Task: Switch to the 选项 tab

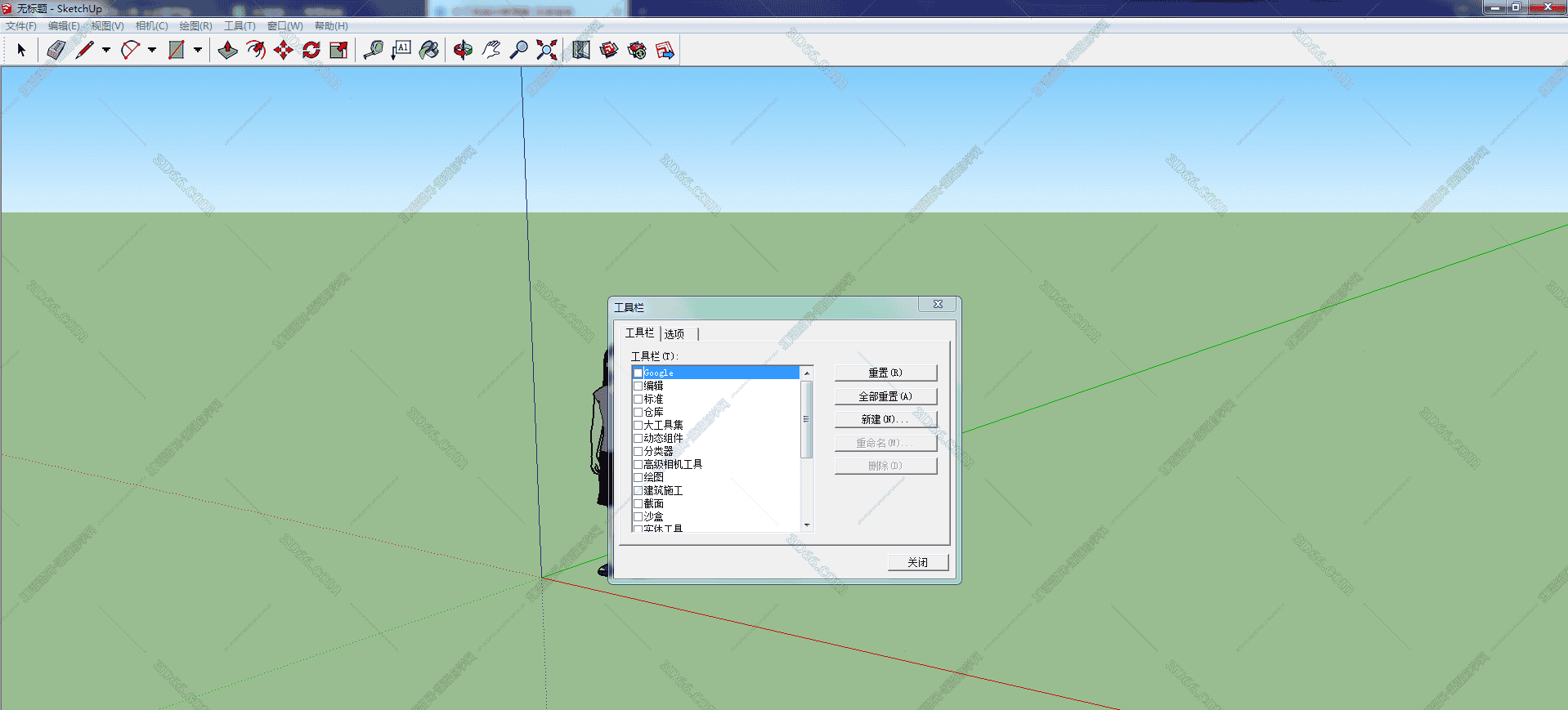Action: 674,333
